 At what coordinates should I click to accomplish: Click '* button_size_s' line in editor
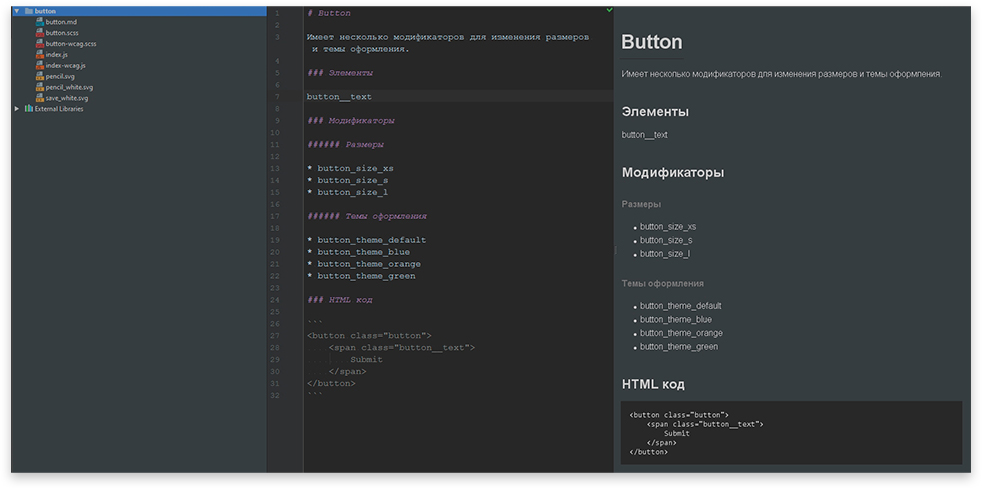point(347,180)
